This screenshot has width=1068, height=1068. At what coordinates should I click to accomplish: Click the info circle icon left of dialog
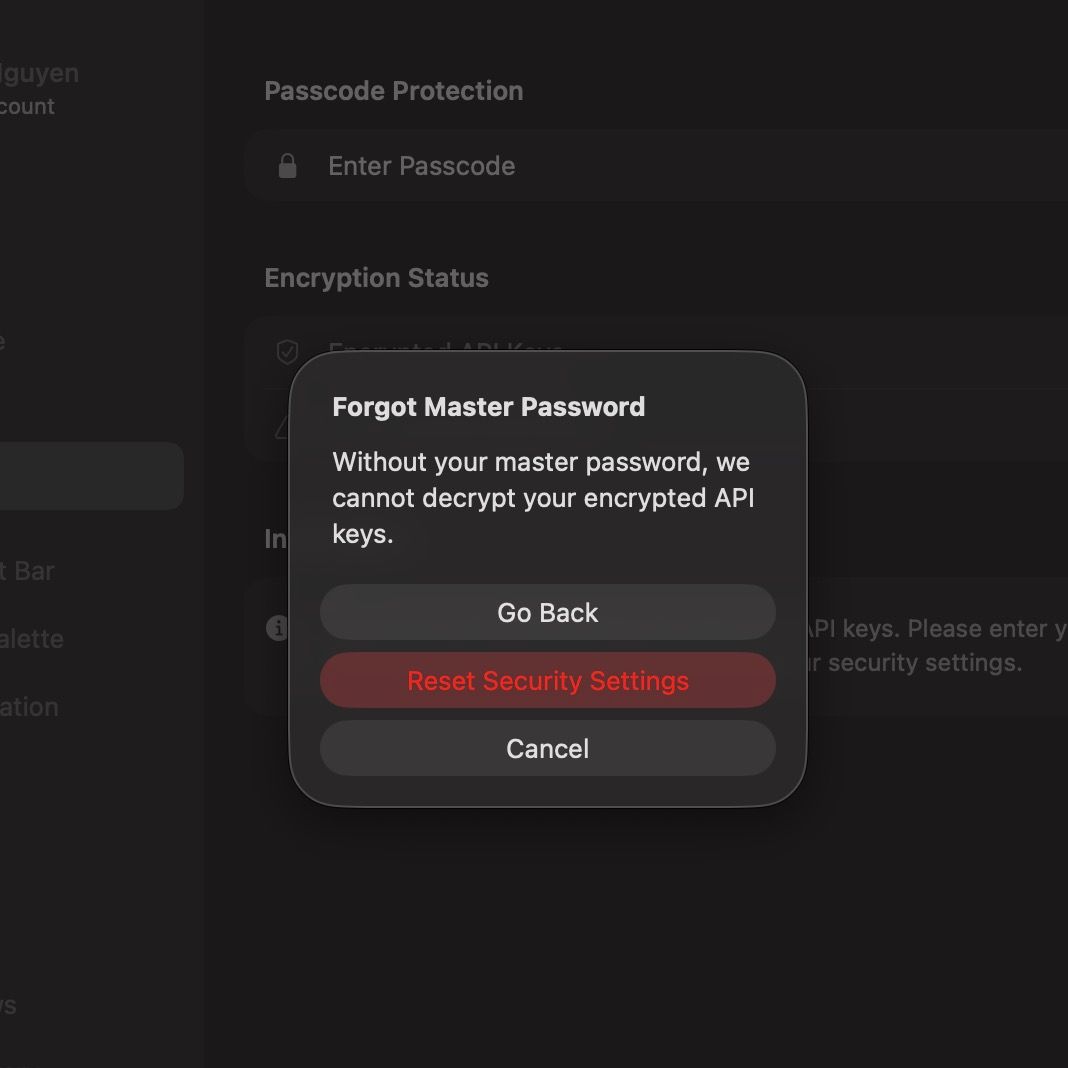277,627
